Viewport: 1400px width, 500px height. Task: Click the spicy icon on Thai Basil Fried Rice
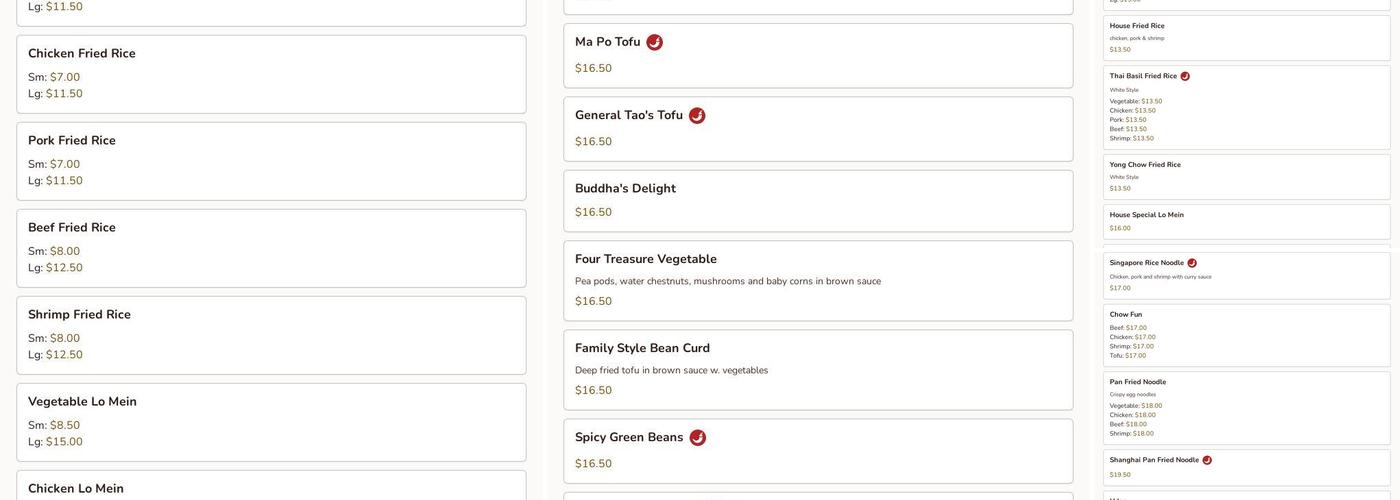pyautogui.click(x=1185, y=76)
